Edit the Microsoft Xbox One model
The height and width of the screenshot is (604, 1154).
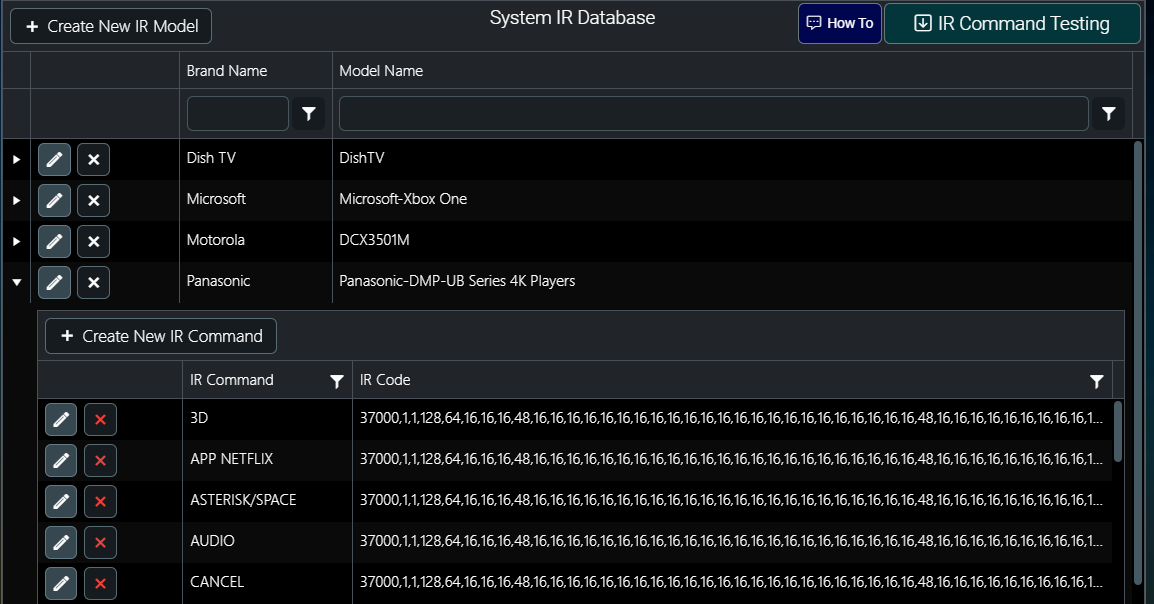pos(54,201)
